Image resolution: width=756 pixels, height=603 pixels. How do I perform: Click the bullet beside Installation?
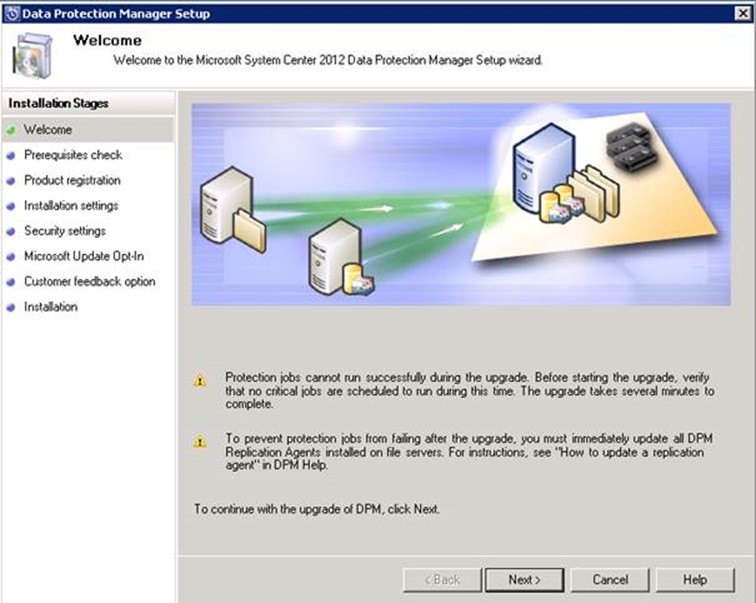(11, 308)
